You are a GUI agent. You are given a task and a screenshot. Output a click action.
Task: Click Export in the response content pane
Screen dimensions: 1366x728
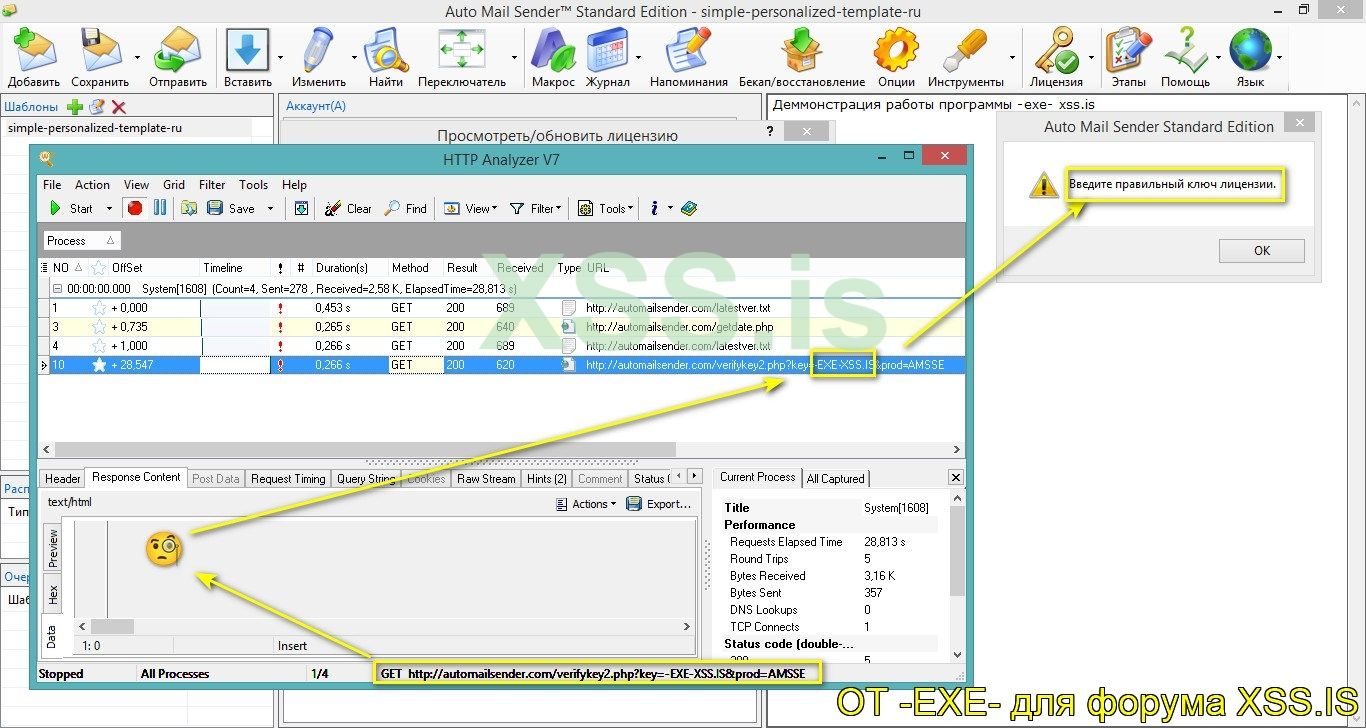pos(660,504)
